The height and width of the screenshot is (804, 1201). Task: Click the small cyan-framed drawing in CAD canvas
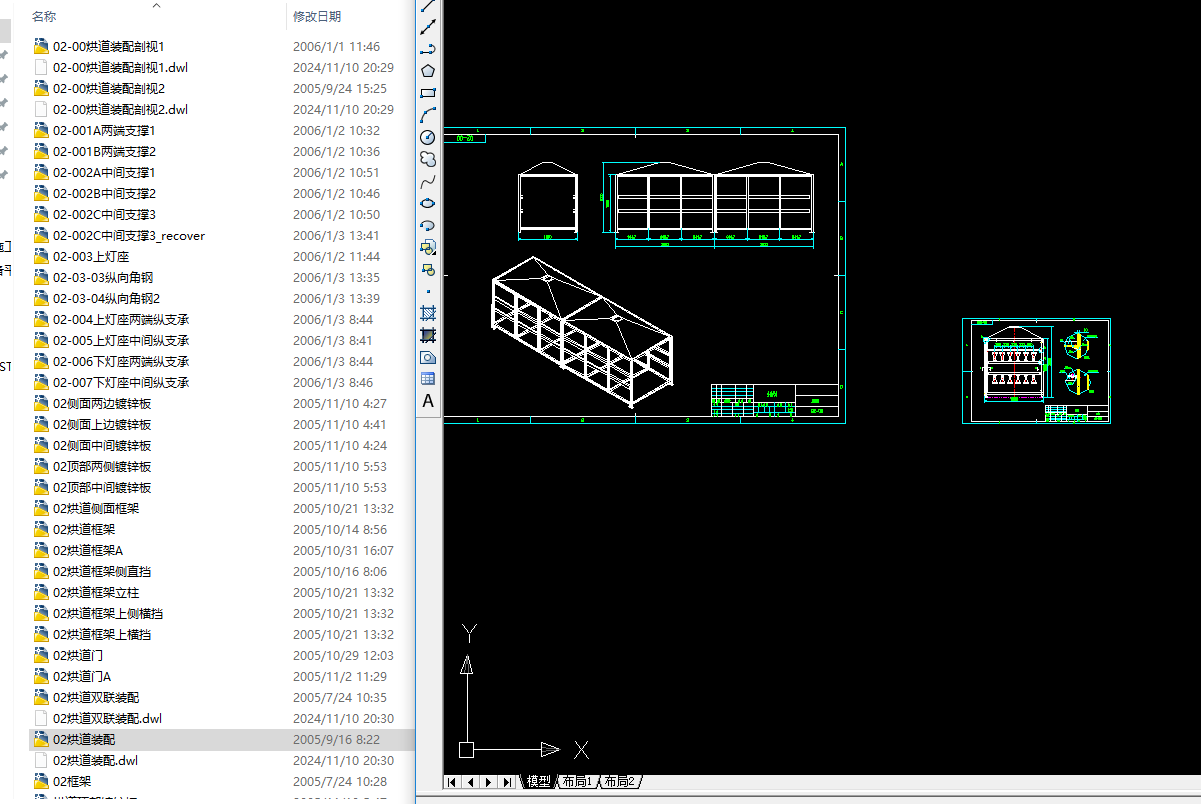click(x=1036, y=370)
